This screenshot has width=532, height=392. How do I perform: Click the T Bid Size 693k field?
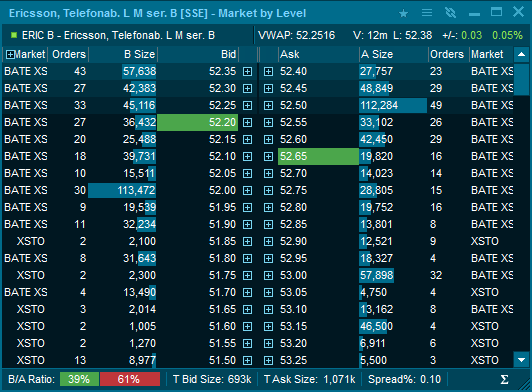click(x=212, y=379)
